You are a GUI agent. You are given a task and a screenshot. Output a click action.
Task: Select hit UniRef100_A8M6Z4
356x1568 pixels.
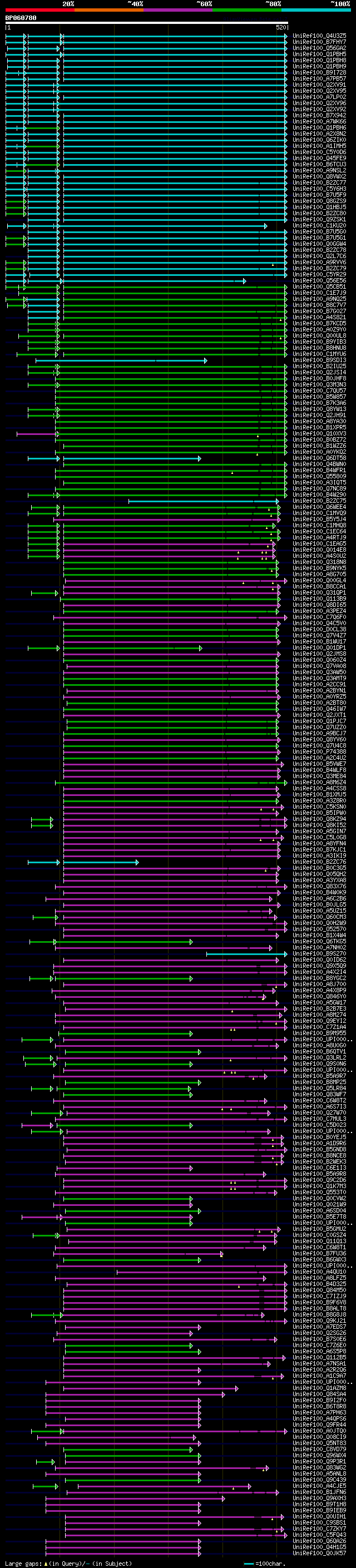click(x=319, y=782)
